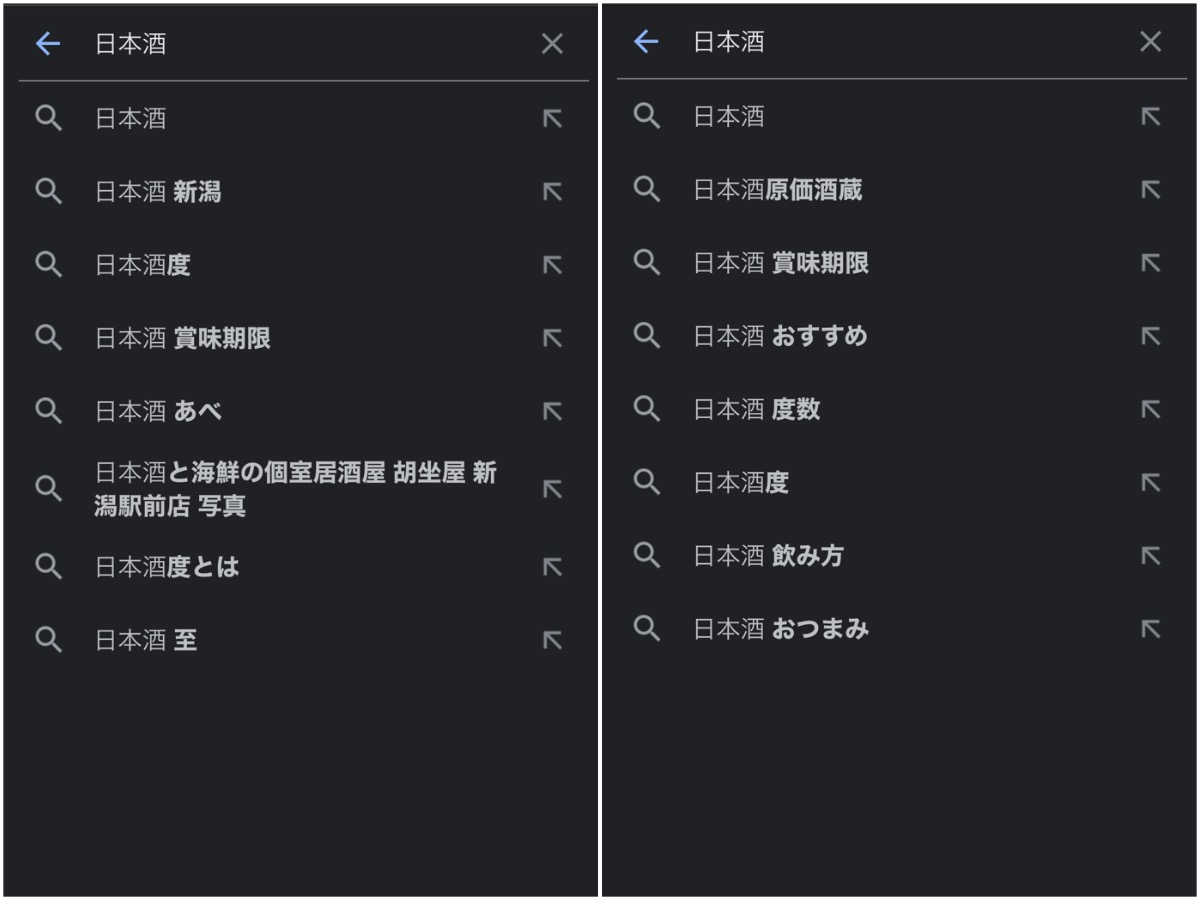Insert the 日本酒 おつまみ suggestion via arrow icon
The width and height of the screenshot is (1200, 900).
pos(1151,629)
